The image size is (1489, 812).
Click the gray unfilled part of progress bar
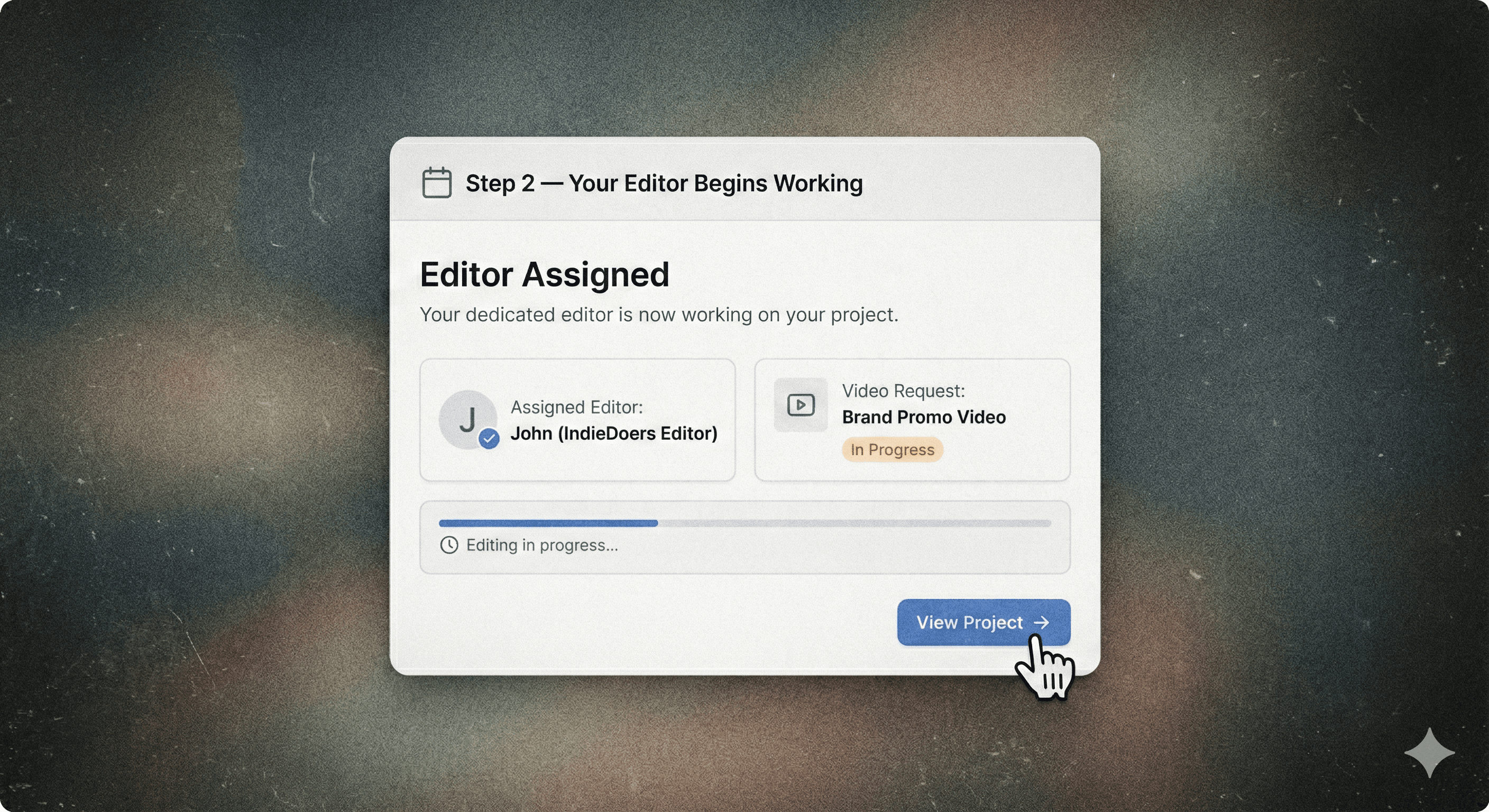click(854, 523)
